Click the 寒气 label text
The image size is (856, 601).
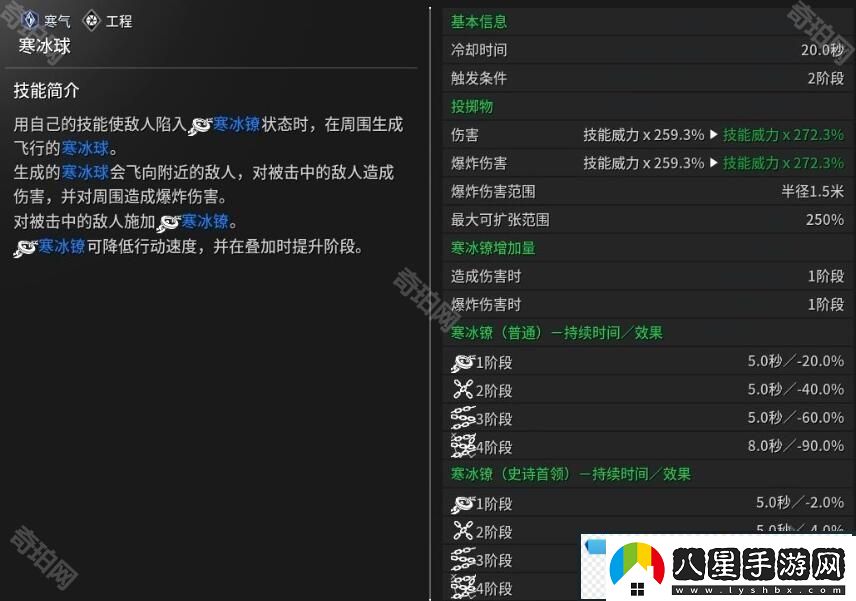(57, 21)
